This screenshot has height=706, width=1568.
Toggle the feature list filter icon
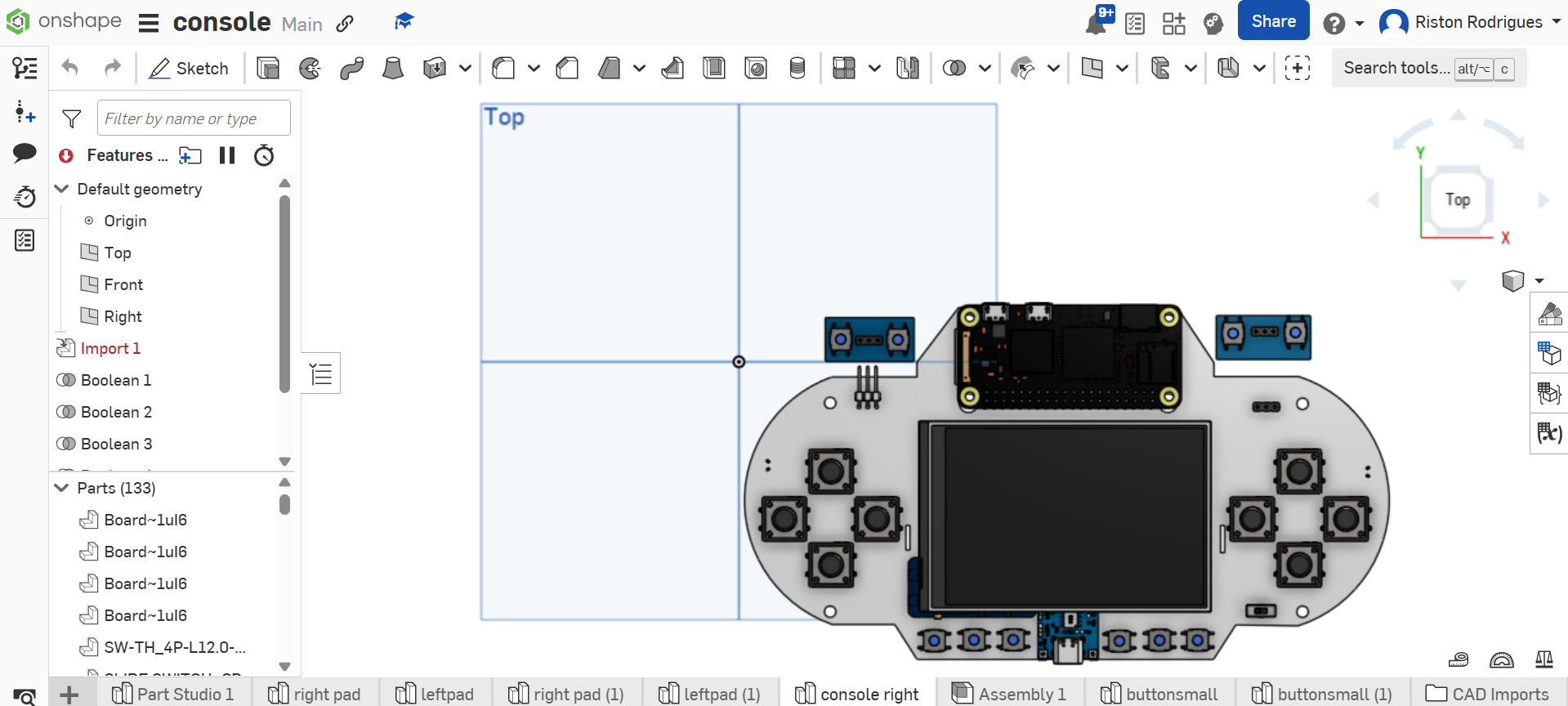pyautogui.click(x=72, y=119)
